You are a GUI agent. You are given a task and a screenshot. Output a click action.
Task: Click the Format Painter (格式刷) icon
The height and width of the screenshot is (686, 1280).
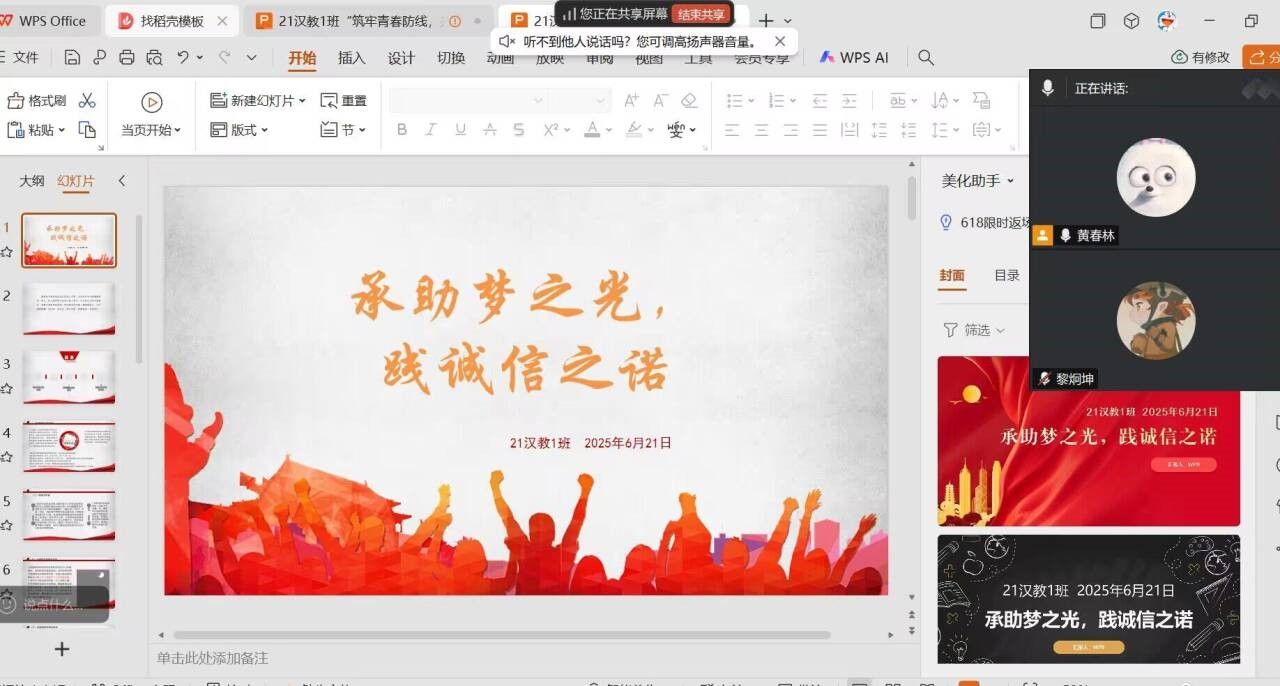click(x=16, y=101)
